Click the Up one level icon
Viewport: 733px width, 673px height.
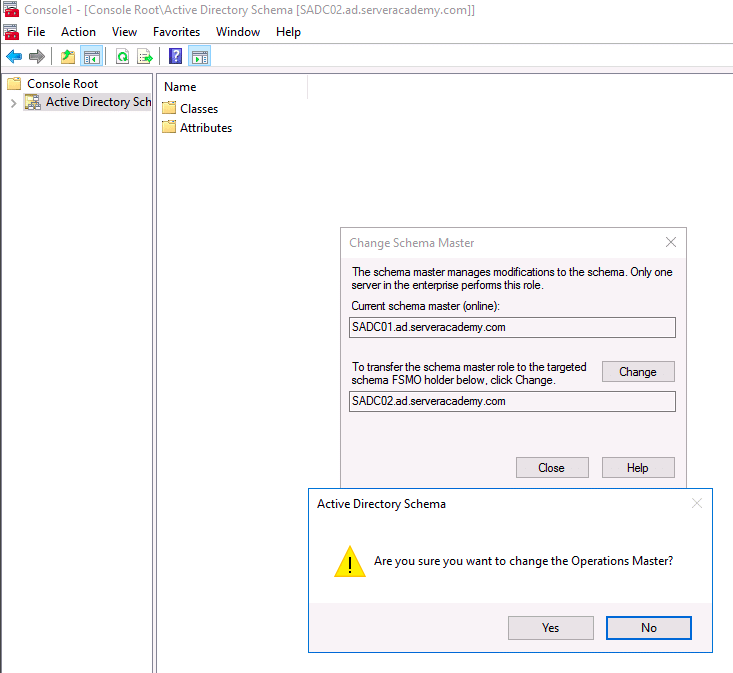[x=68, y=56]
